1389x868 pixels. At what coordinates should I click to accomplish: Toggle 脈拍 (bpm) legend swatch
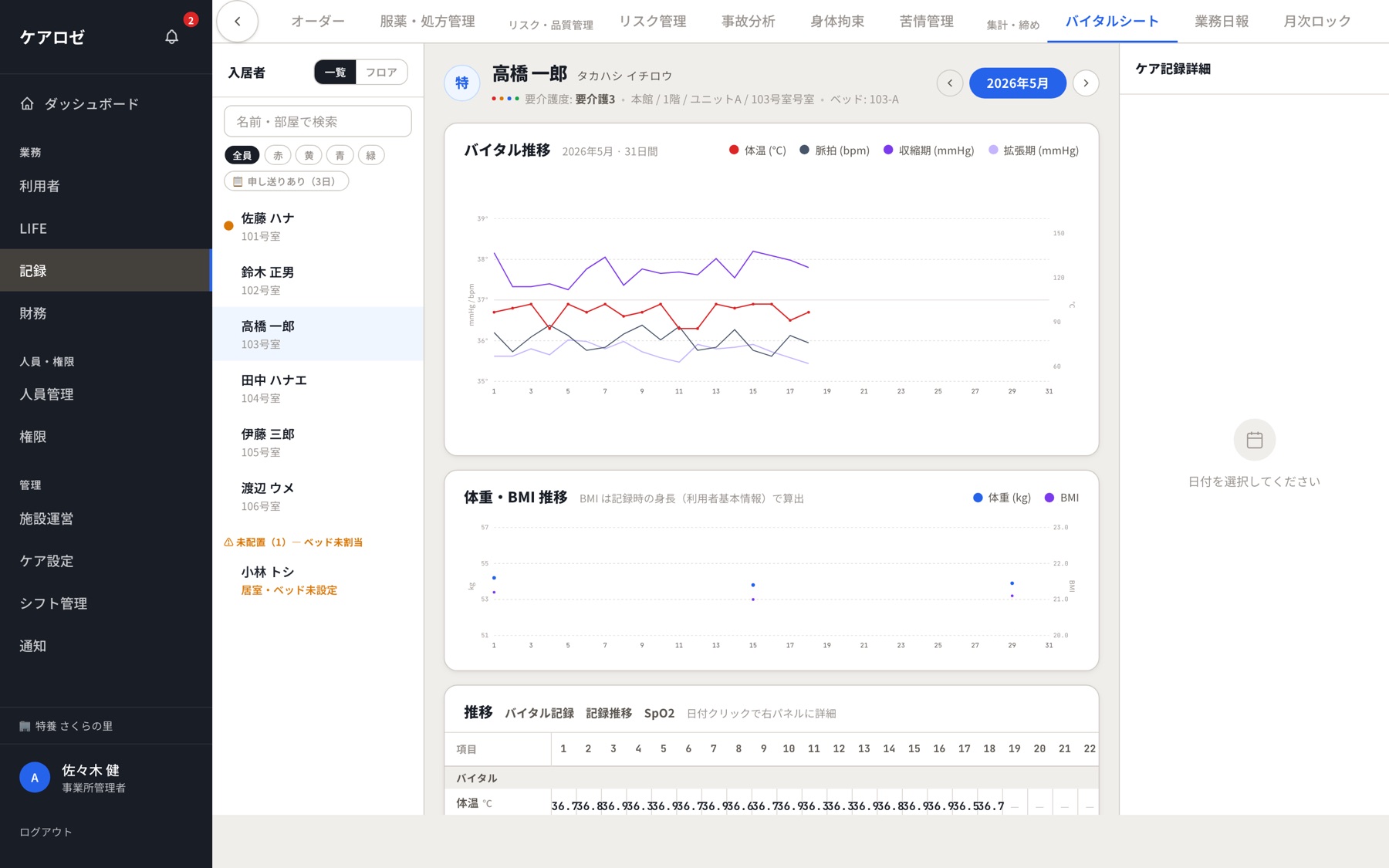tap(804, 150)
